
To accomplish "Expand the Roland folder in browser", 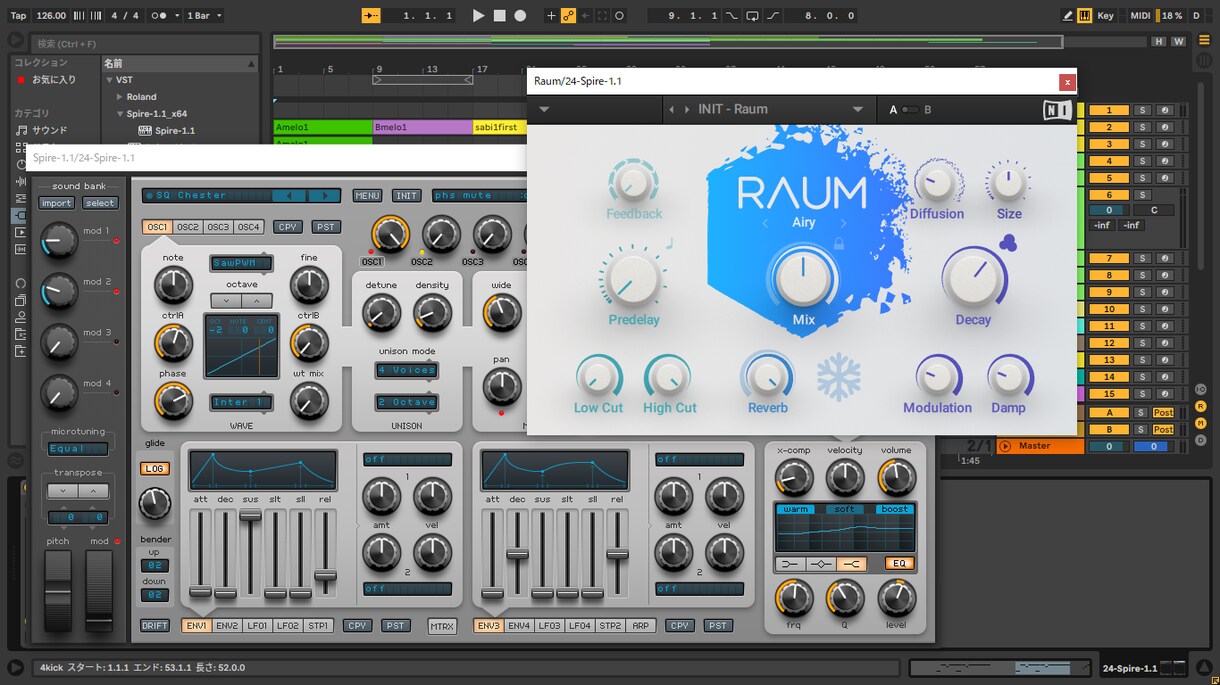I will (120, 97).
